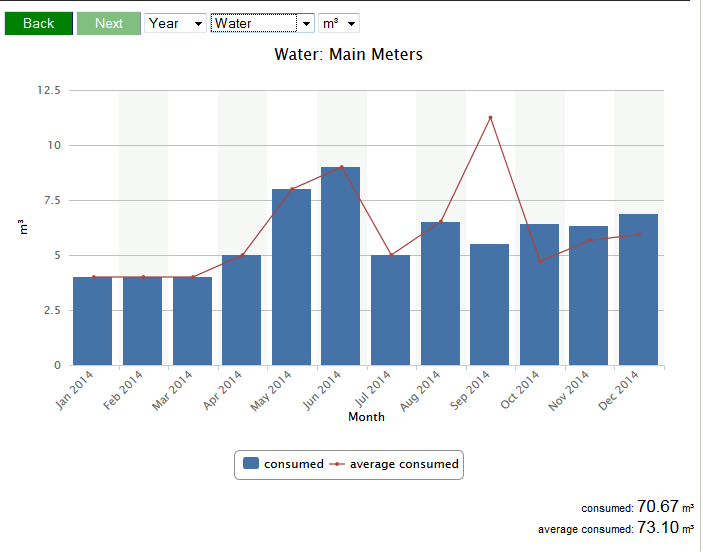Open the m³ unit dropdown
703x552 pixels.
click(x=338, y=23)
